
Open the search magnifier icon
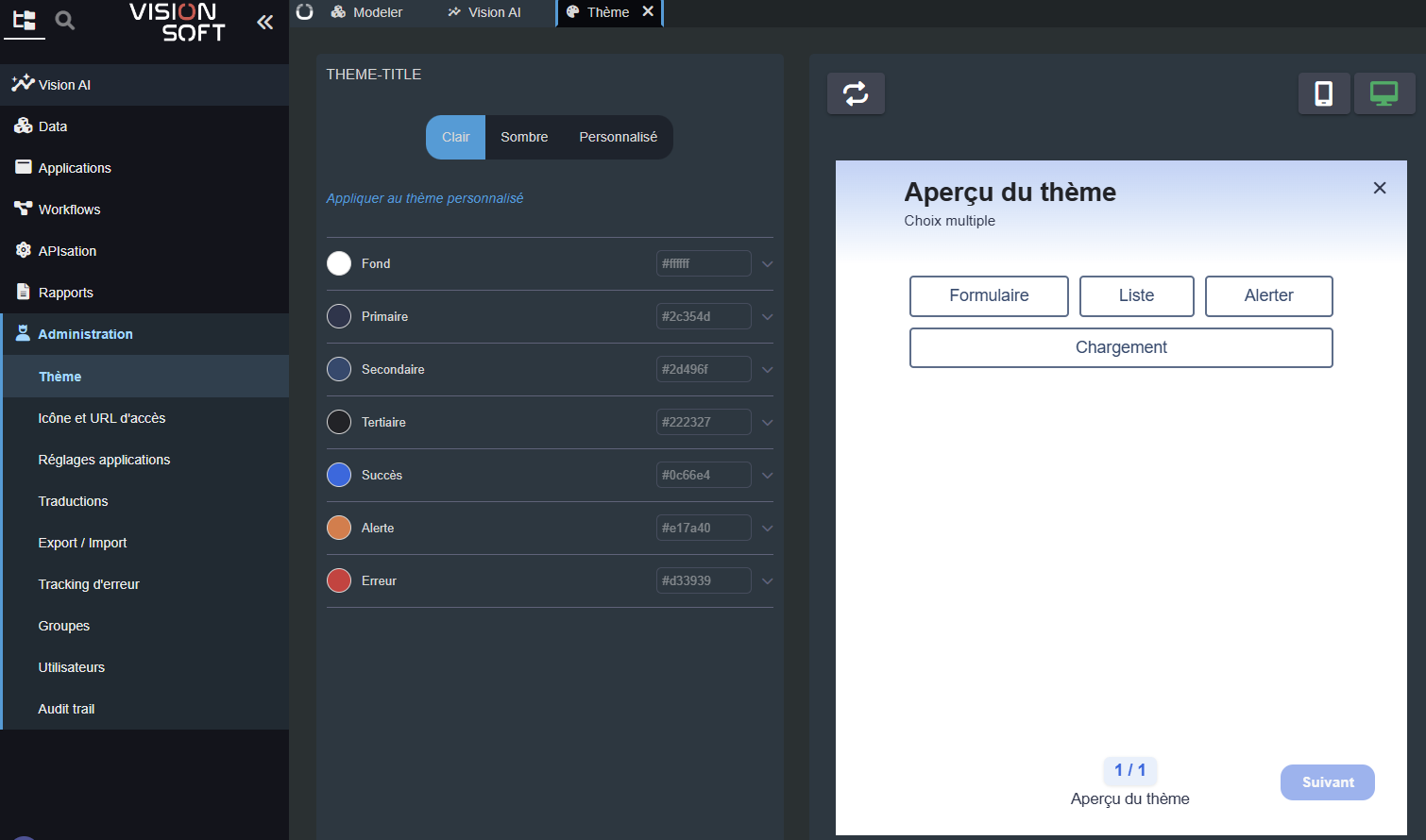point(64,20)
